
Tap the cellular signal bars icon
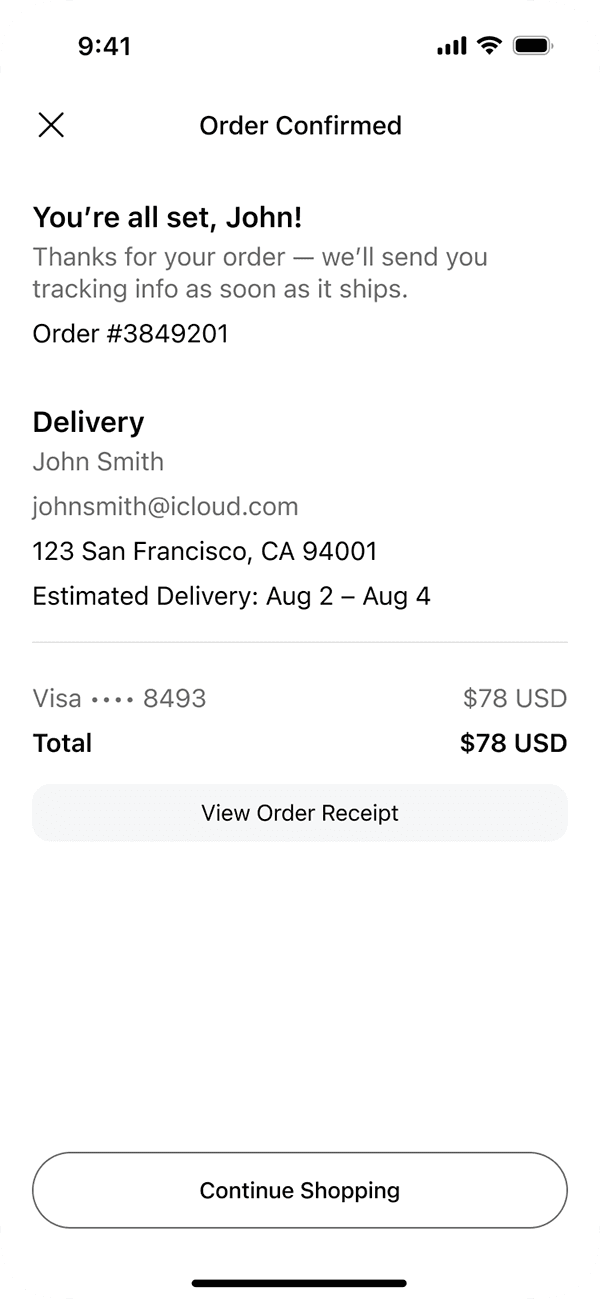[452, 46]
